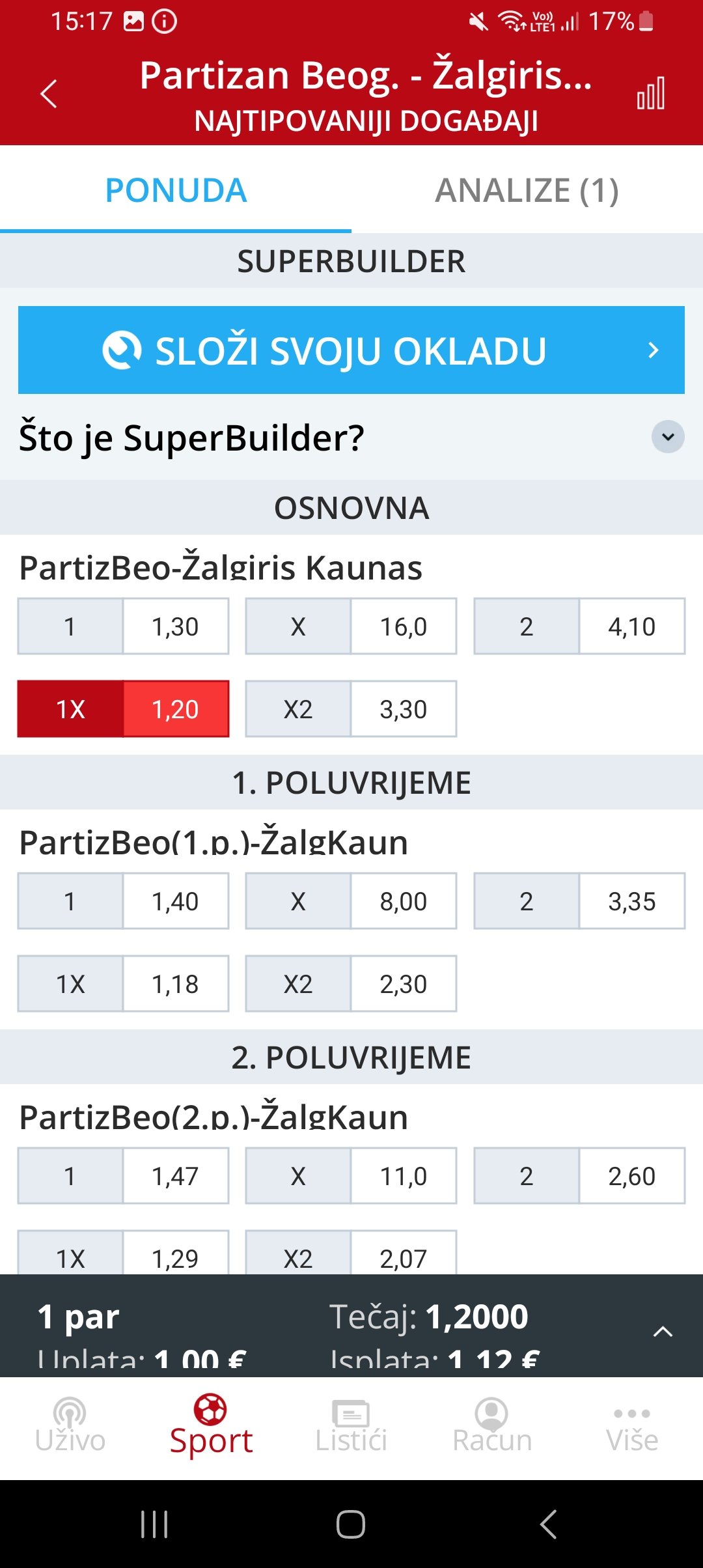Collapse the OSNOVNA section header
Viewport: 703px width, 1568px height.
(351, 508)
